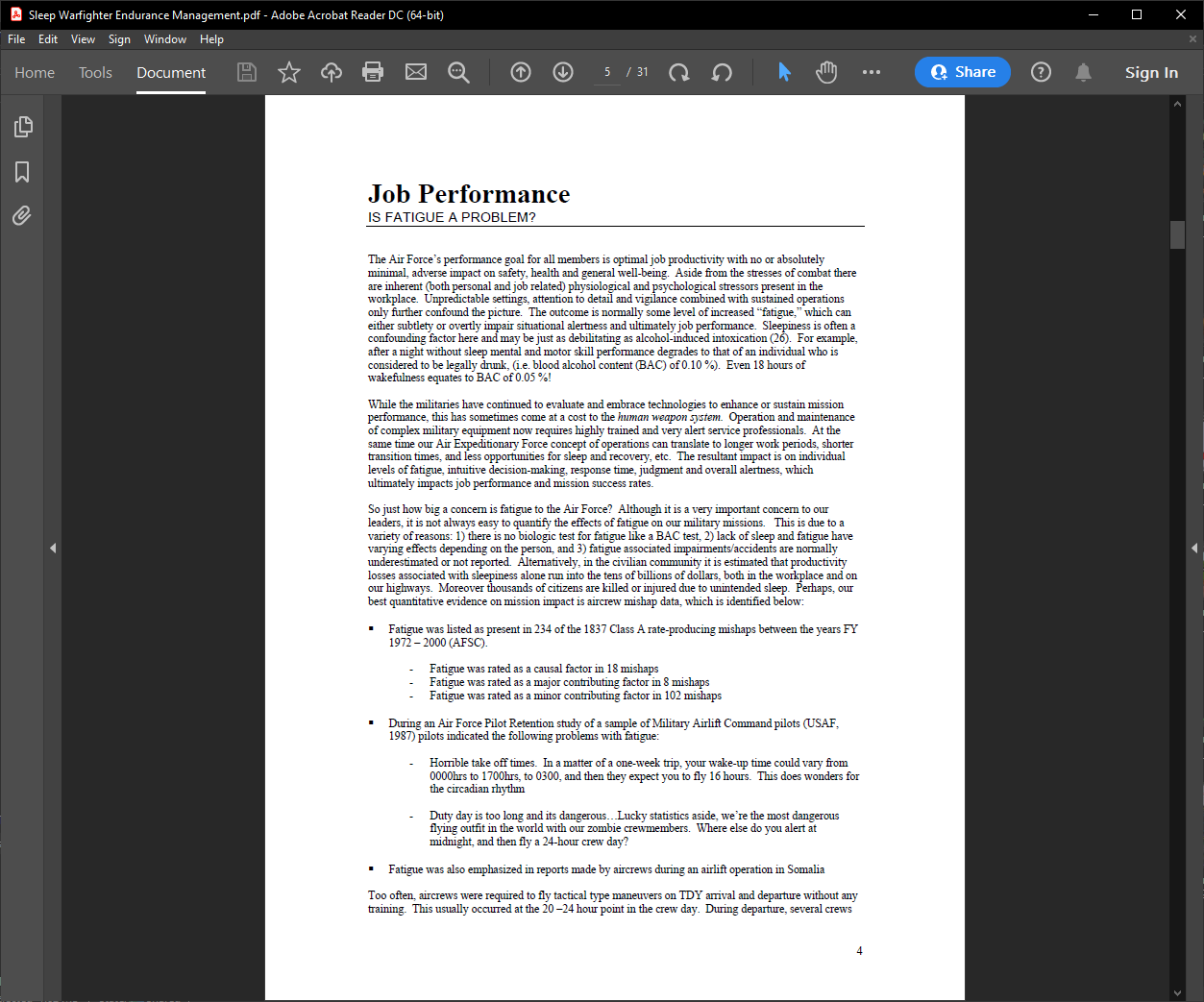
Task: Click the scrollbar up arrow
Action: click(1177, 104)
